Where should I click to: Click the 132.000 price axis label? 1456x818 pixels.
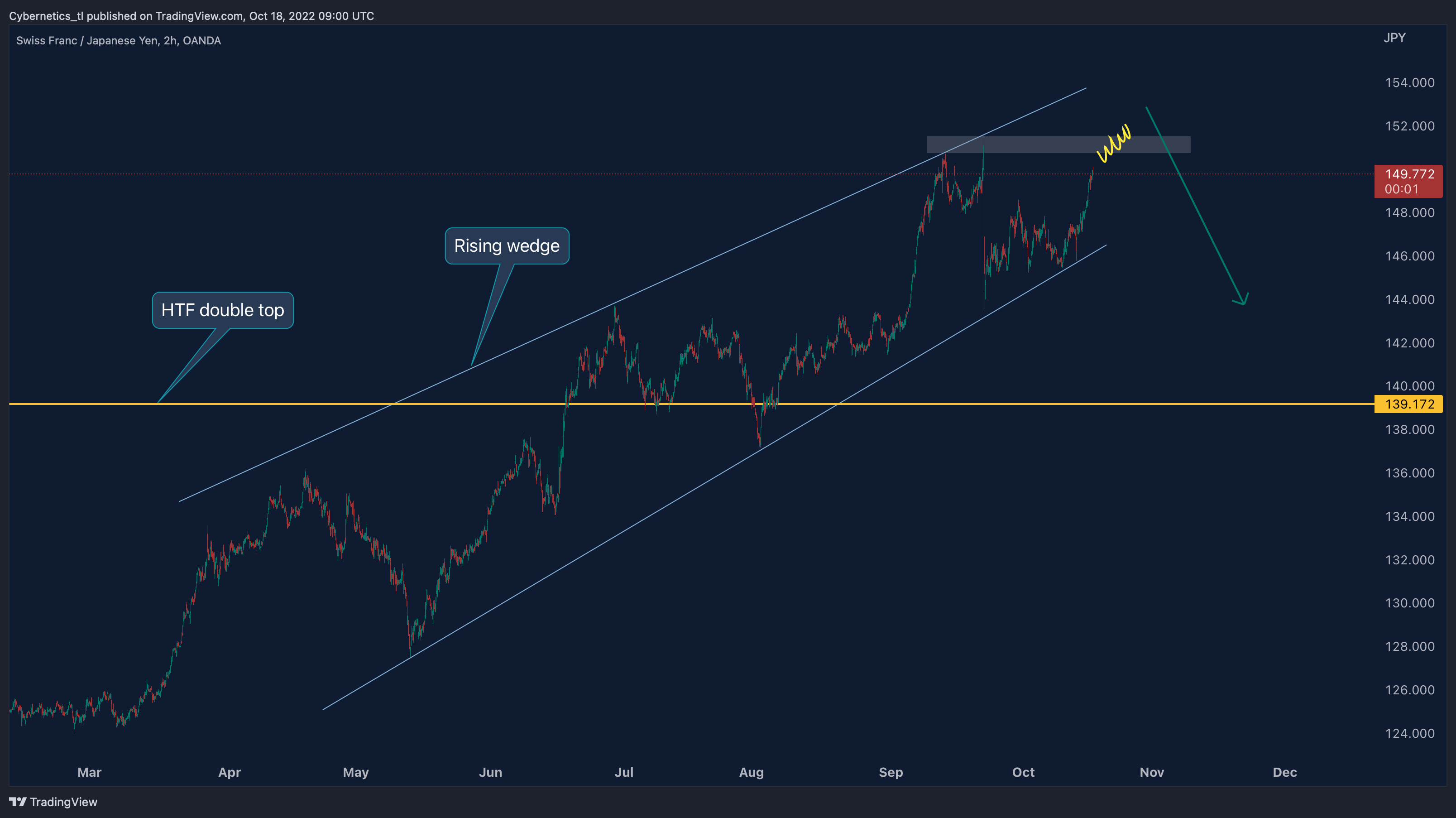[x=1409, y=560]
